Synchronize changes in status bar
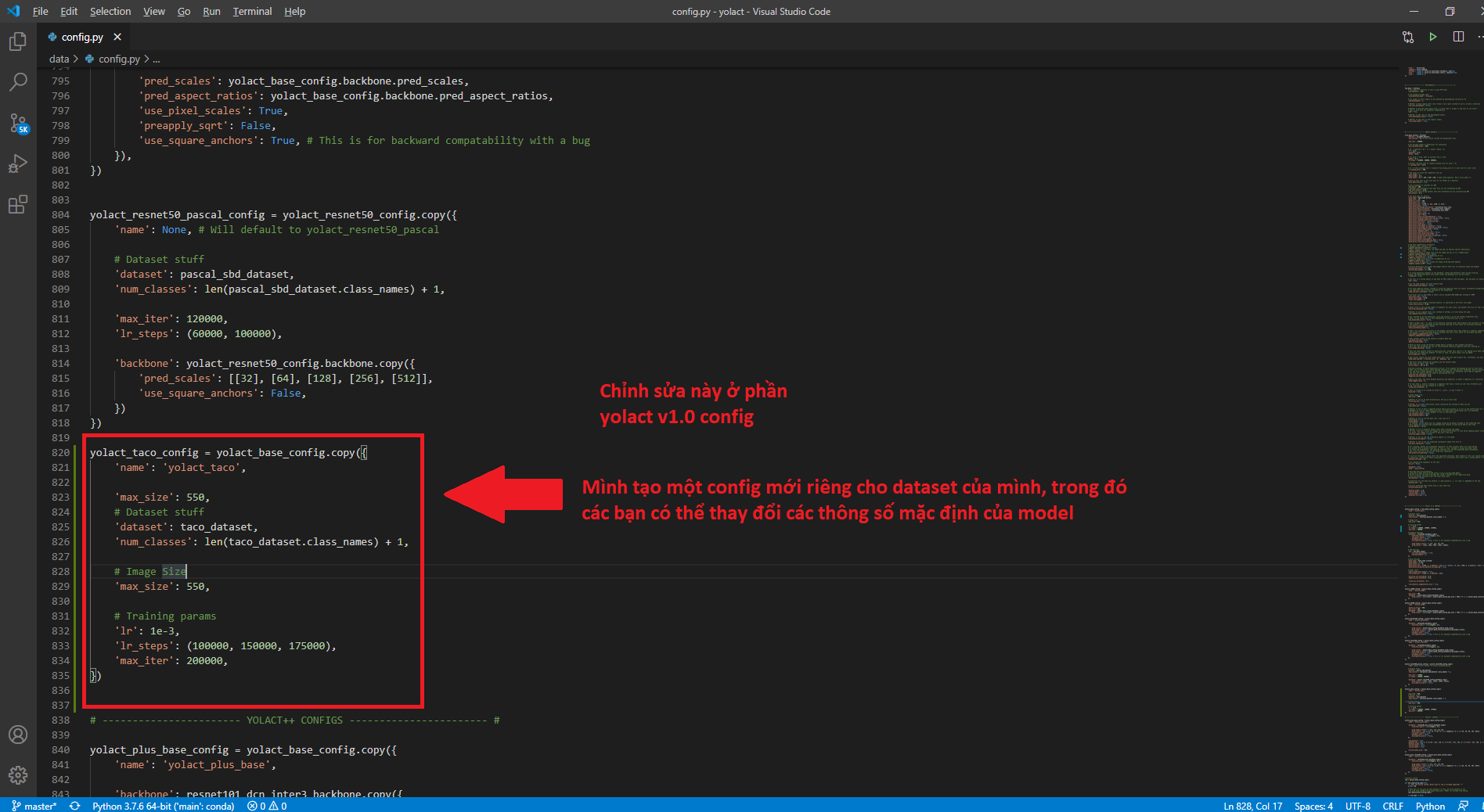The width and height of the screenshot is (1484, 812). tap(74, 806)
